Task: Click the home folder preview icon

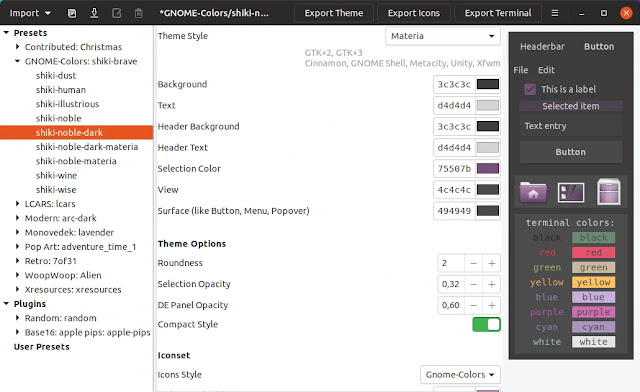Action: click(533, 192)
